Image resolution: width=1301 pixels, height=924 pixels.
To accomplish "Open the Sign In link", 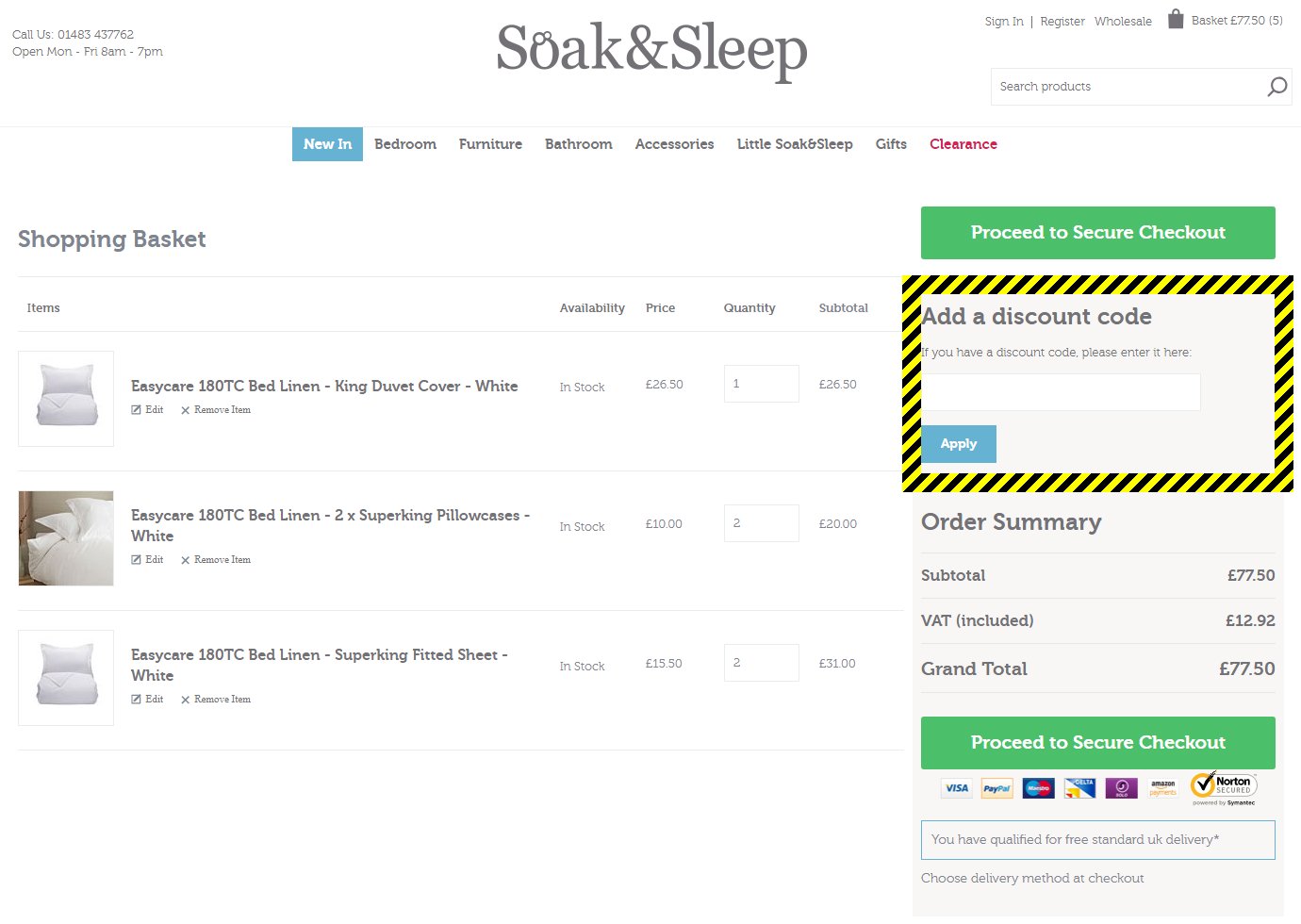I will click(x=1003, y=21).
